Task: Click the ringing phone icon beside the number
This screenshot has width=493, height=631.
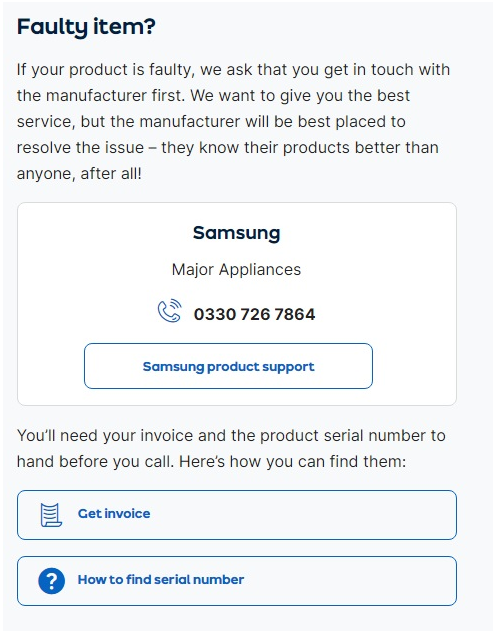Action: coord(169,311)
